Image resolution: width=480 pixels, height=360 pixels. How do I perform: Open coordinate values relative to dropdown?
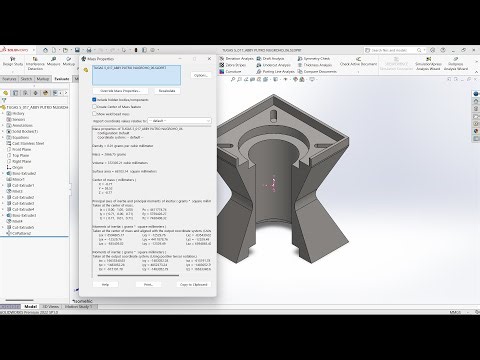click(x=179, y=121)
